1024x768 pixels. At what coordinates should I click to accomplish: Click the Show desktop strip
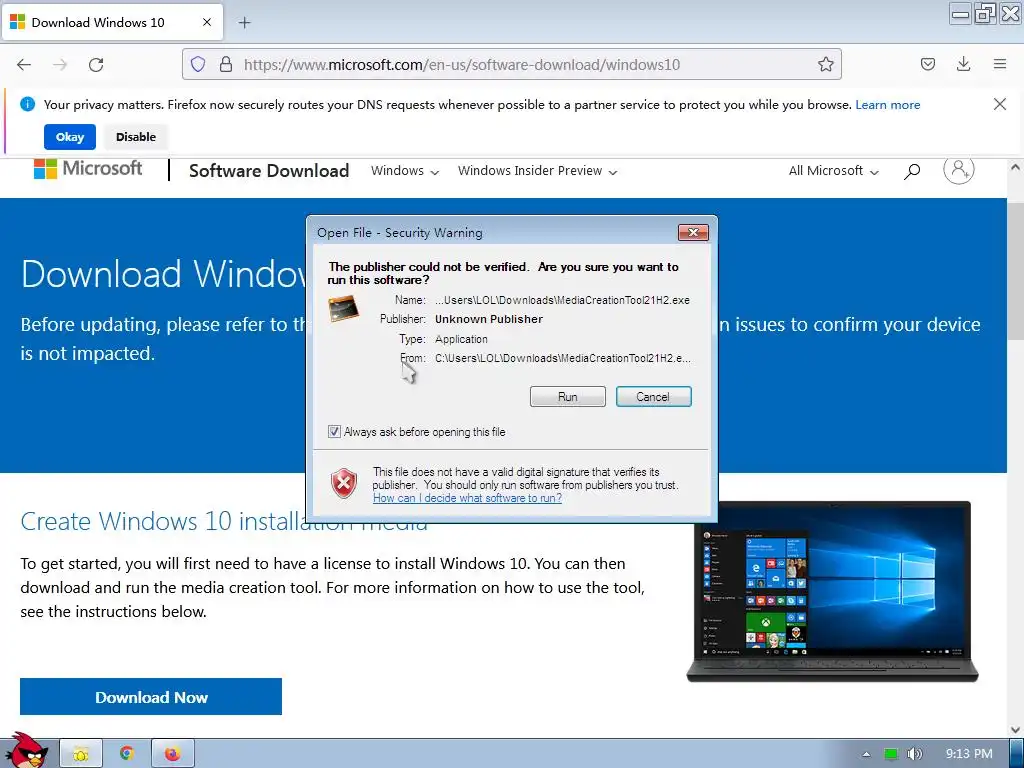coord(1017,754)
